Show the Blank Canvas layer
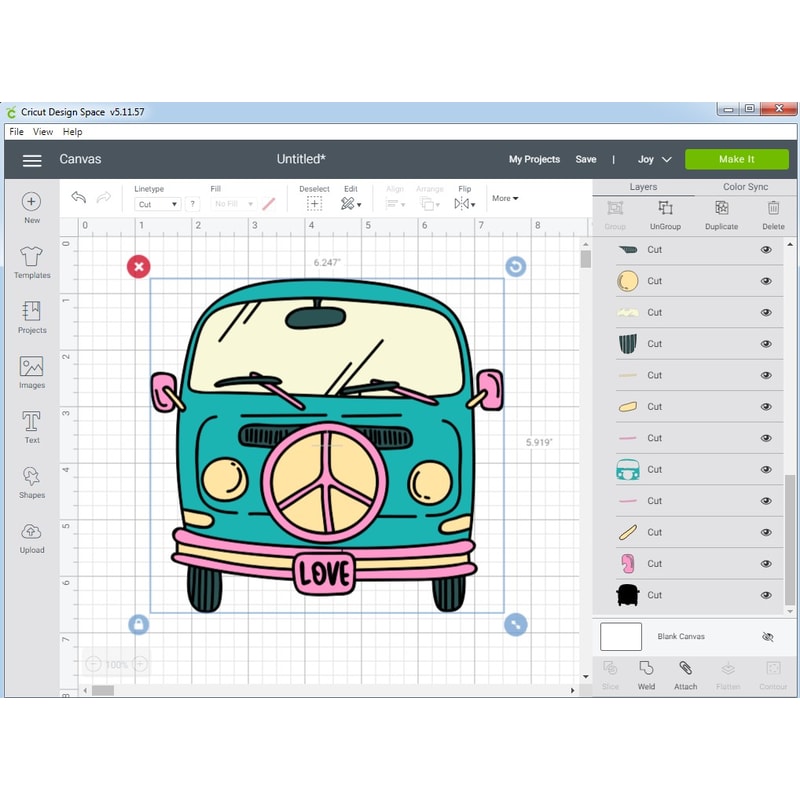 click(x=767, y=636)
